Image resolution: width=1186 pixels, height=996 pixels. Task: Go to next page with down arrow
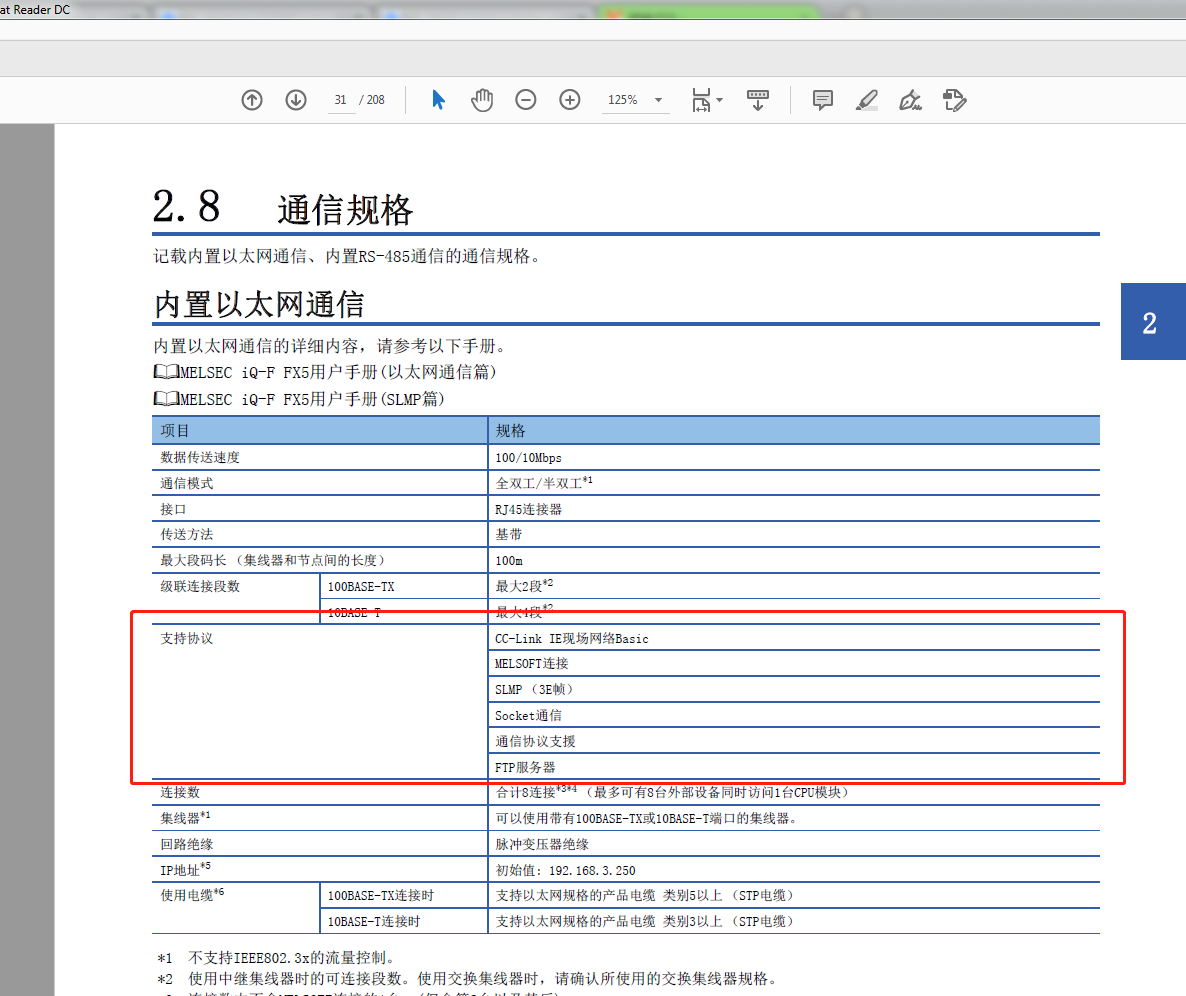pos(296,100)
